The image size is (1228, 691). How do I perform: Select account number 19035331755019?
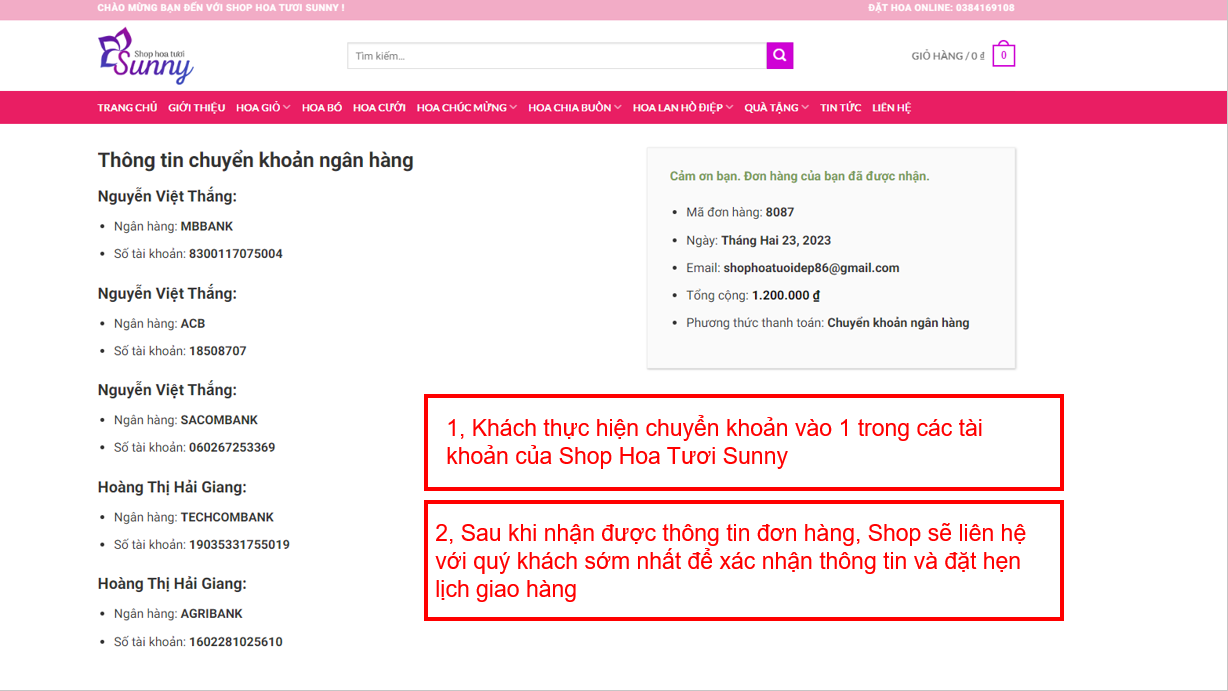tap(240, 545)
